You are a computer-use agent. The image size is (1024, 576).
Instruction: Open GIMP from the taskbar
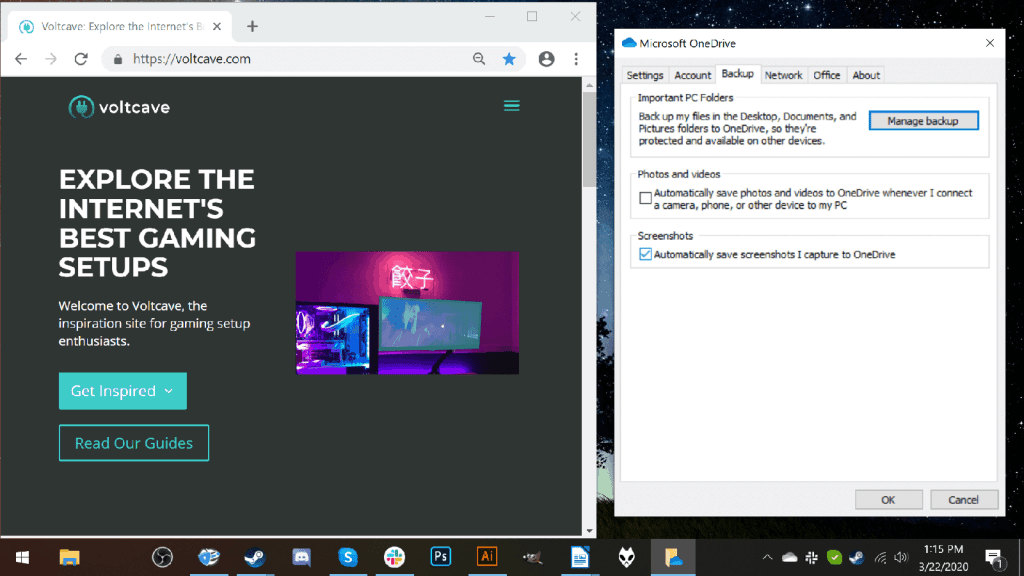tap(533, 557)
